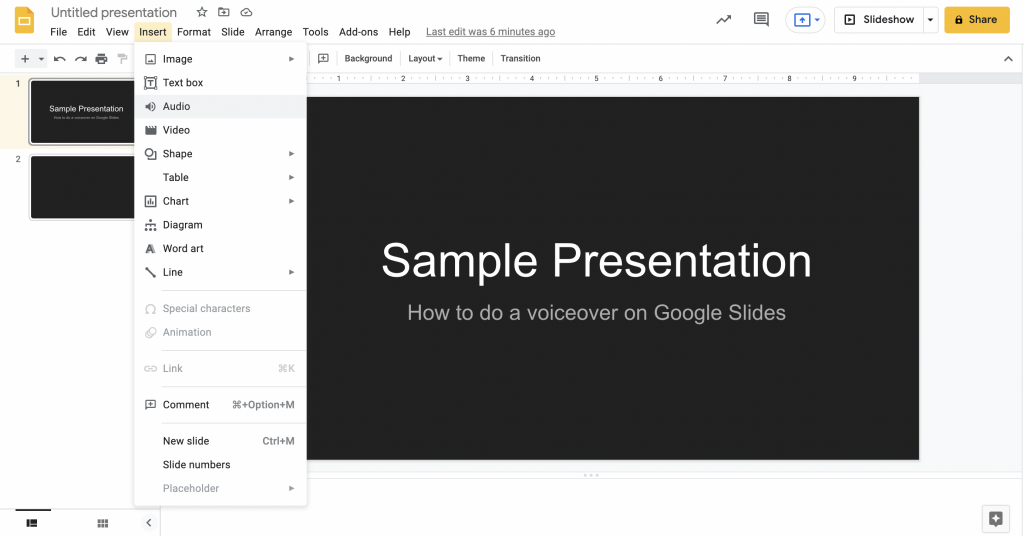
Task: Move presentation to folder icon
Action: 224,12
